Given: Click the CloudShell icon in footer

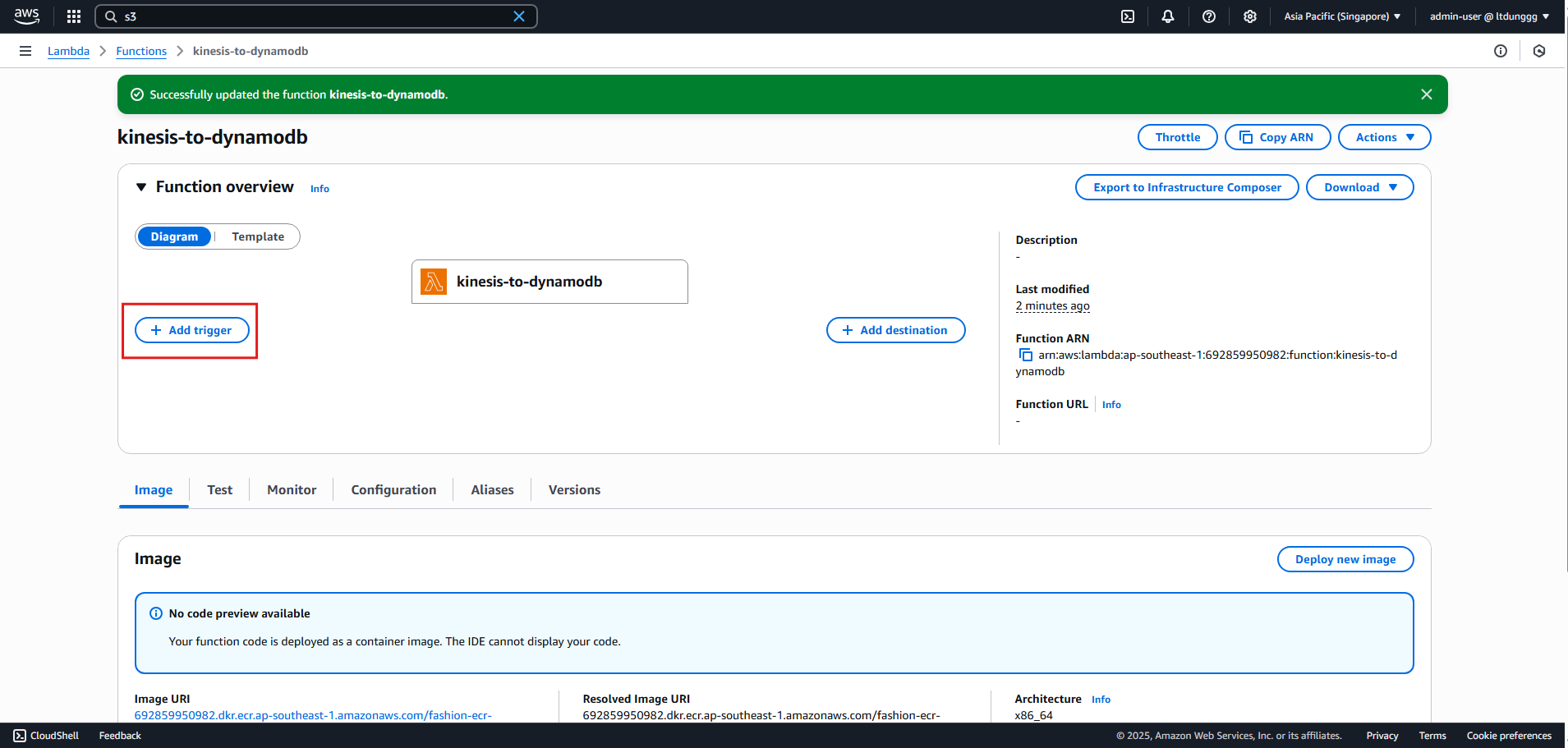Looking at the screenshot, I should (20, 736).
